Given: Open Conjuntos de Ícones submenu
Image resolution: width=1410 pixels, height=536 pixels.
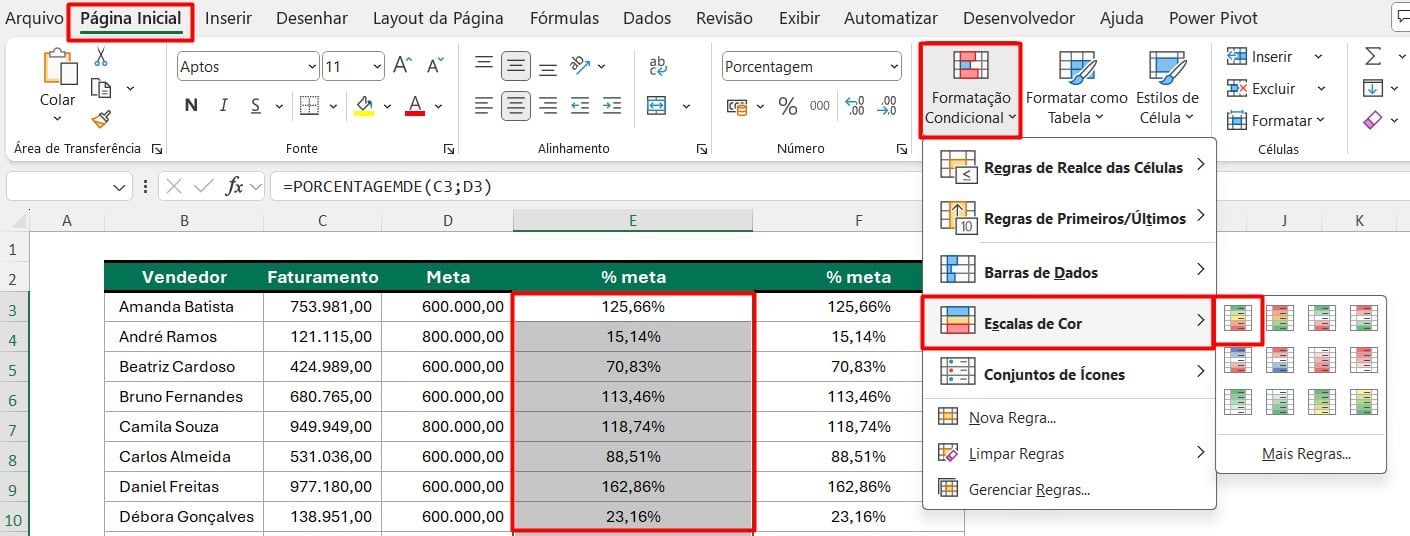Looking at the screenshot, I should tap(1069, 374).
